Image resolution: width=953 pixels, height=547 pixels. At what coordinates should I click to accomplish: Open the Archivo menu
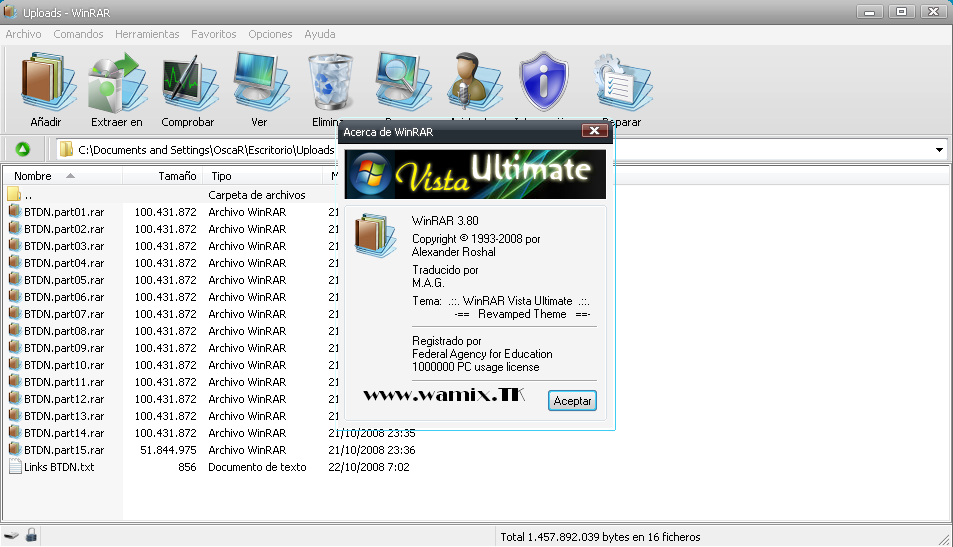[23, 34]
